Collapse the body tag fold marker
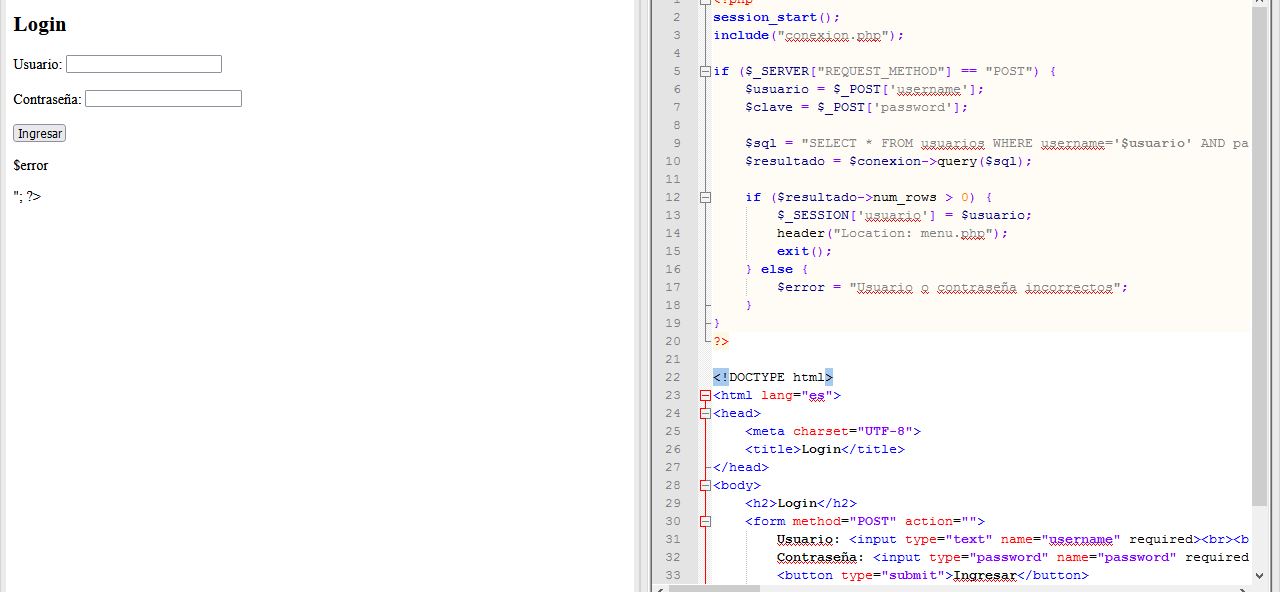This screenshot has height=592, width=1280. 706,485
